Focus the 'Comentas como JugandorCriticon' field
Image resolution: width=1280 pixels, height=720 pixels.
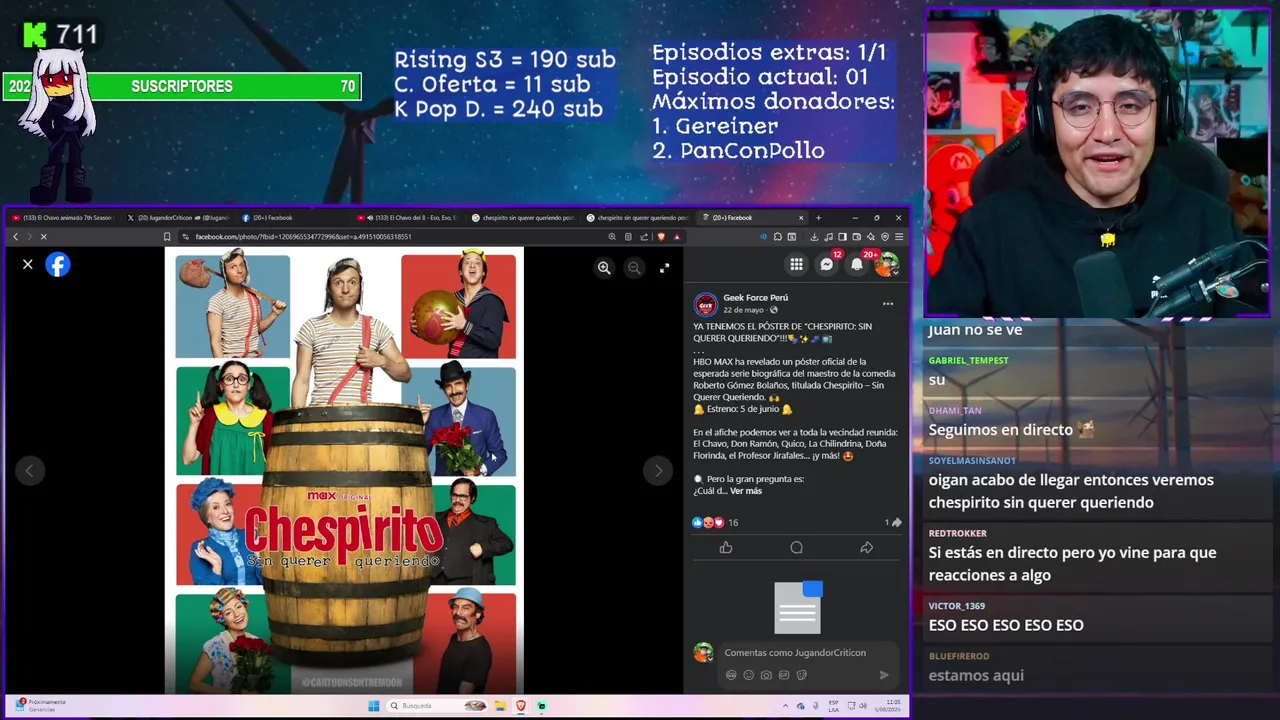(795, 653)
